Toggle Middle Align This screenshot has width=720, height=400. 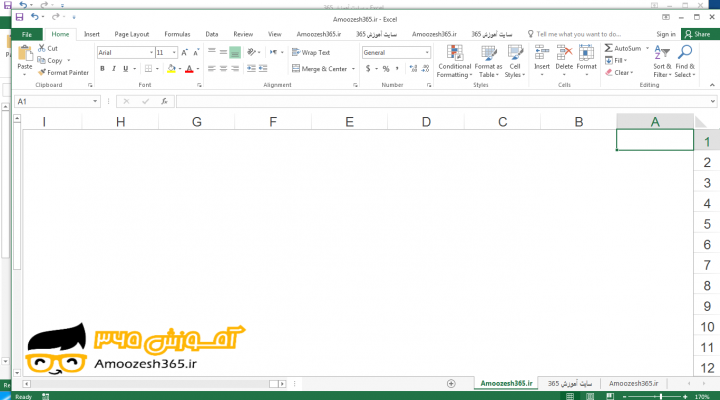223,52
